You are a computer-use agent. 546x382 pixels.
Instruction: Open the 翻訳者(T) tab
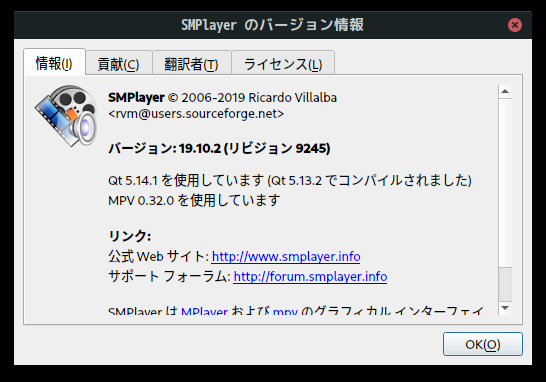192,63
